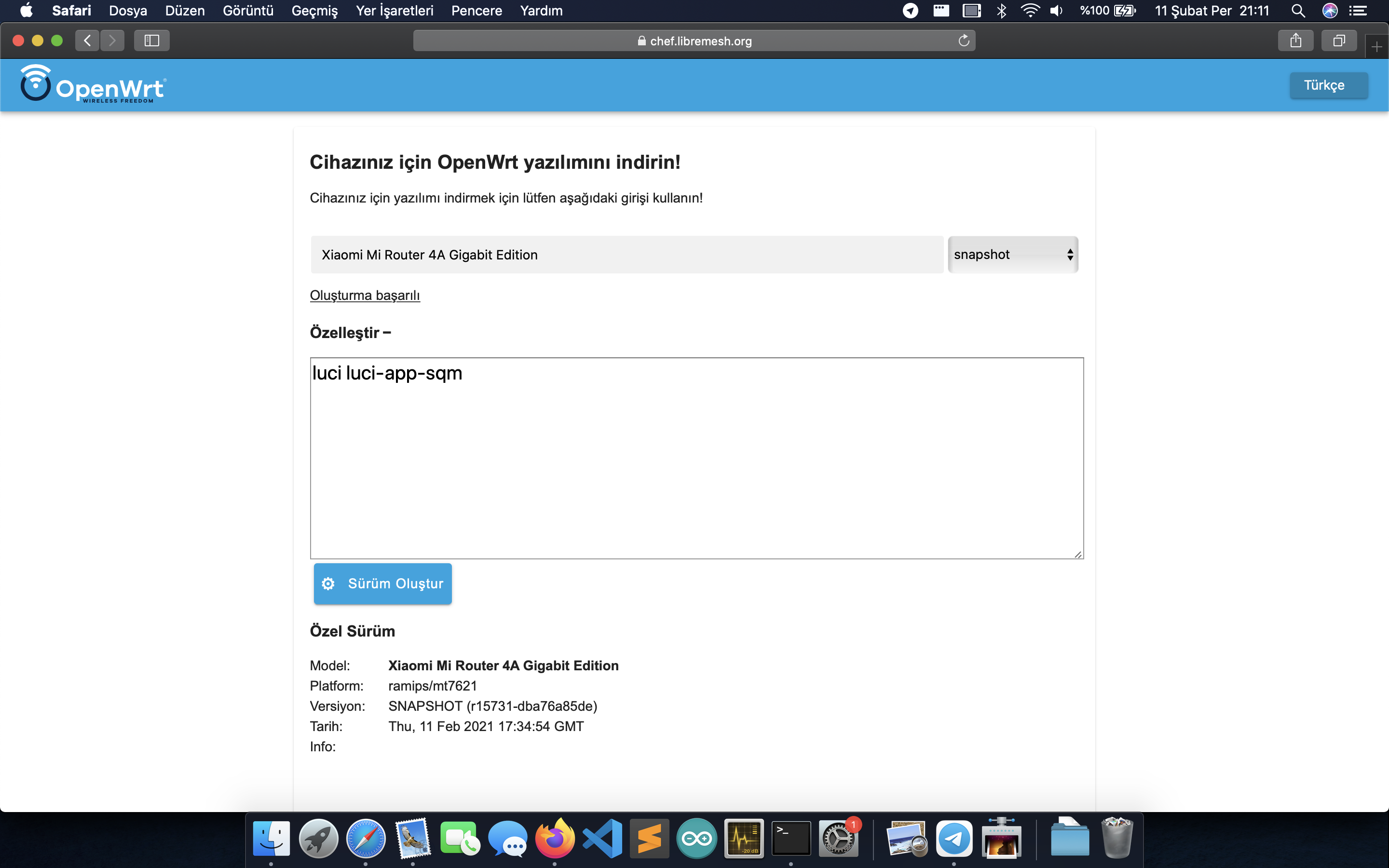Open Finder from the Dock
Image resolution: width=1389 pixels, height=868 pixels.
pyautogui.click(x=271, y=838)
